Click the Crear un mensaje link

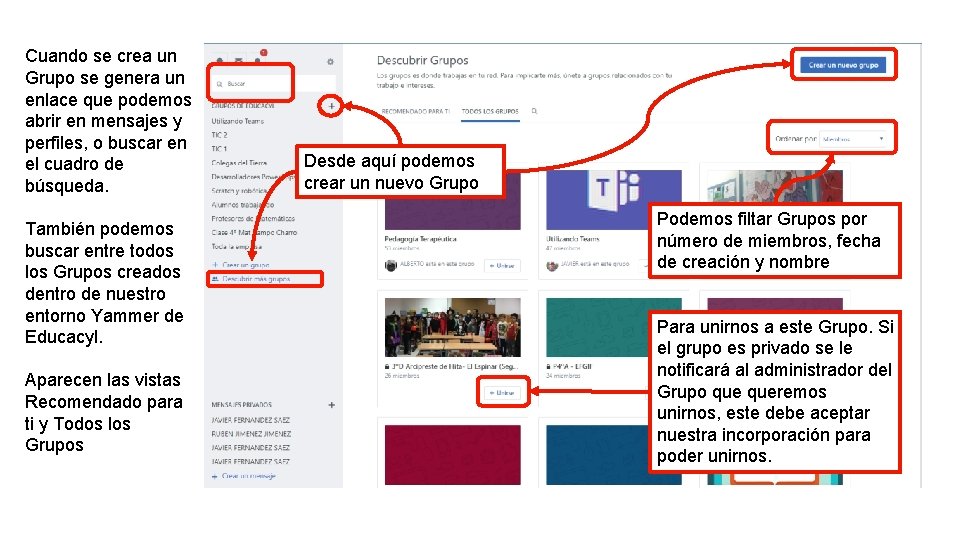point(244,476)
